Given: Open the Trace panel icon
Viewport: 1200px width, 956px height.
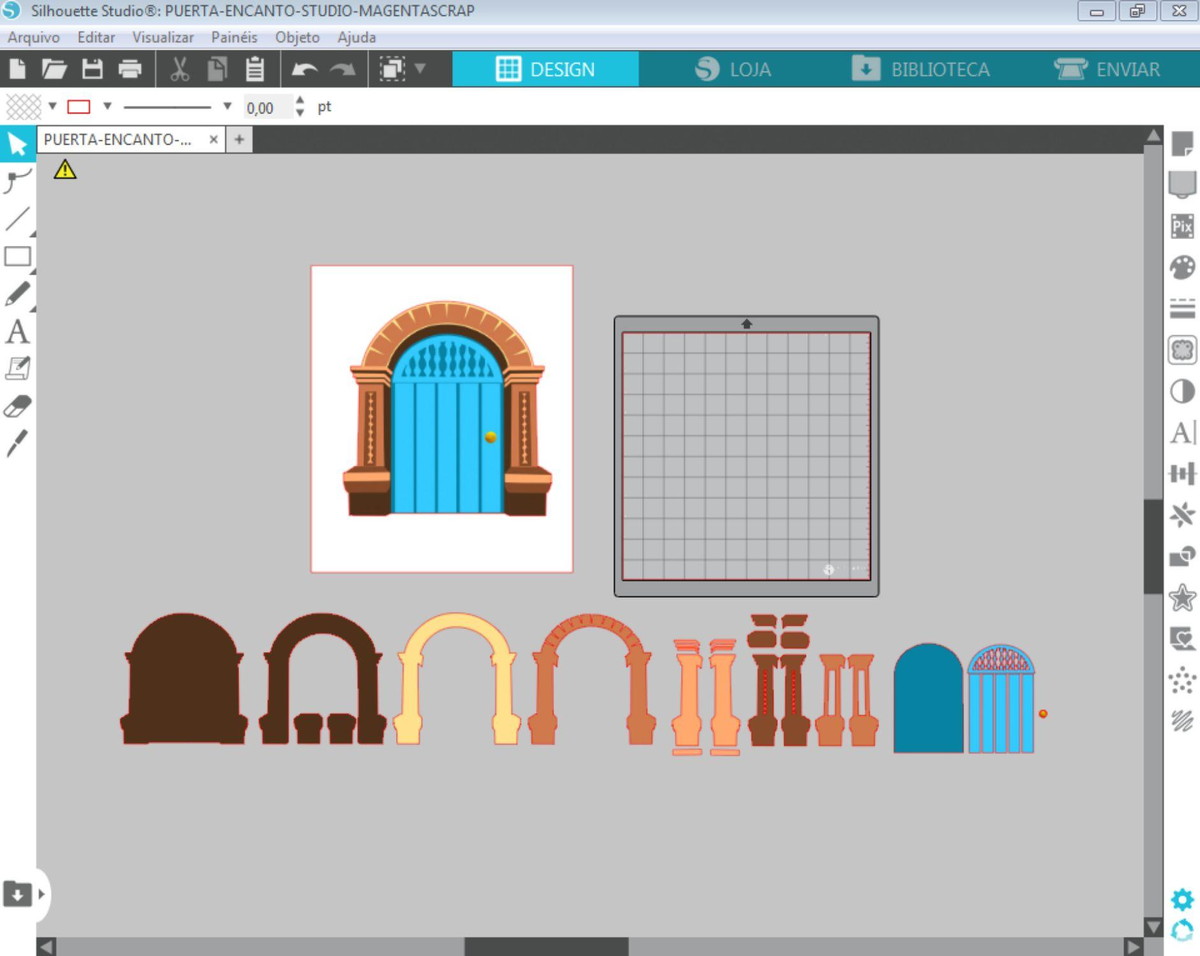Looking at the screenshot, I should point(1182,638).
